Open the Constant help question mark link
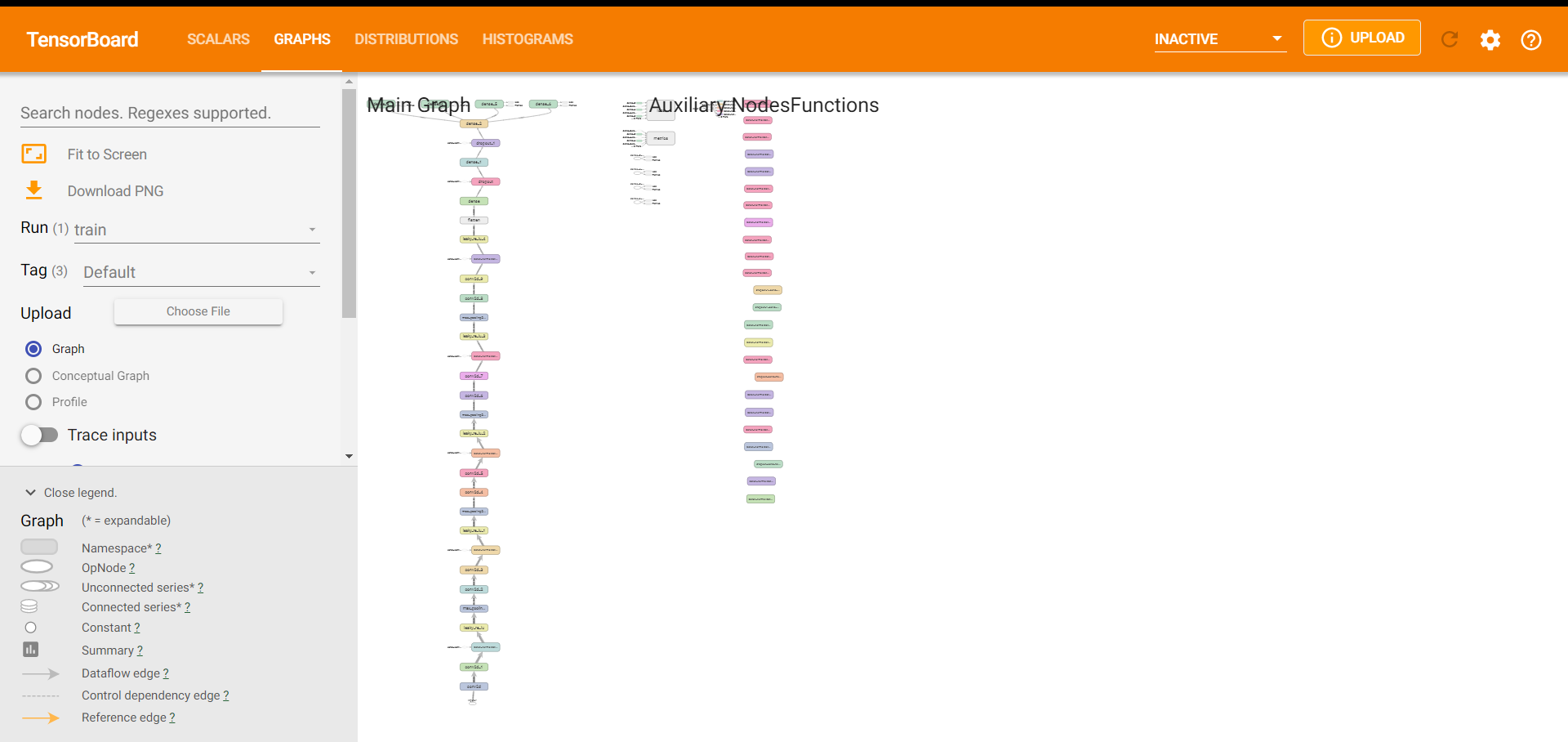 click(136, 628)
